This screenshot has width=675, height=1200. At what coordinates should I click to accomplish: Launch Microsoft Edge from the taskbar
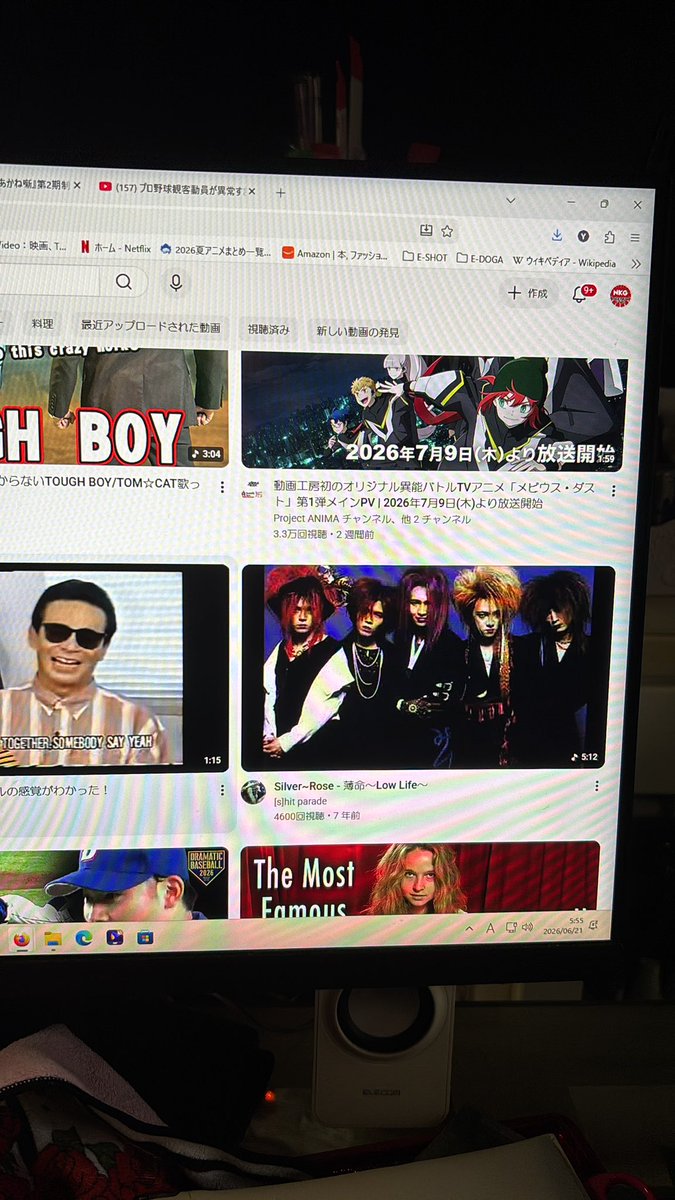pos(84,938)
